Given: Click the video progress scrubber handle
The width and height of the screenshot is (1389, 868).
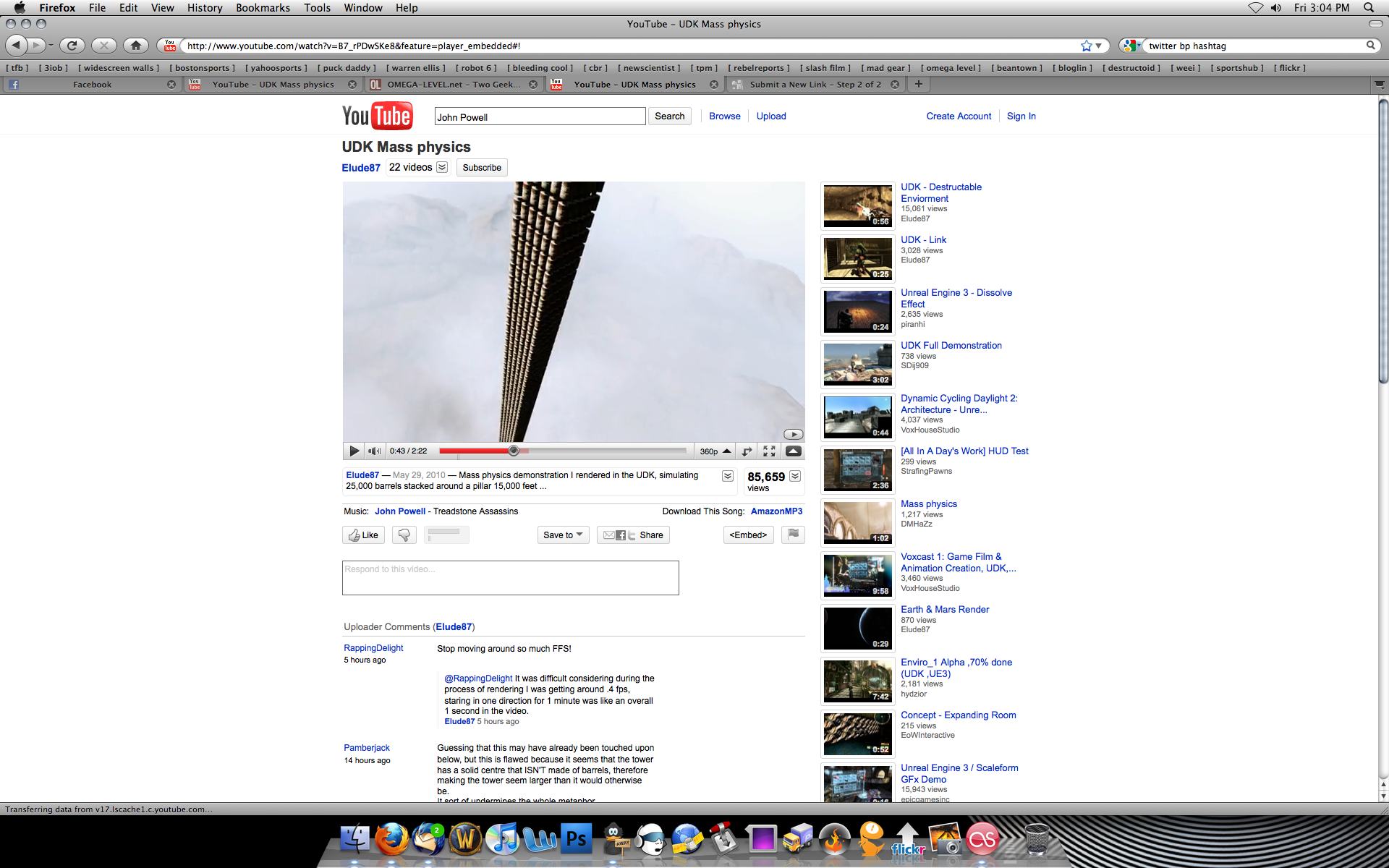Looking at the screenshot, I should click(x=514, y=451).
